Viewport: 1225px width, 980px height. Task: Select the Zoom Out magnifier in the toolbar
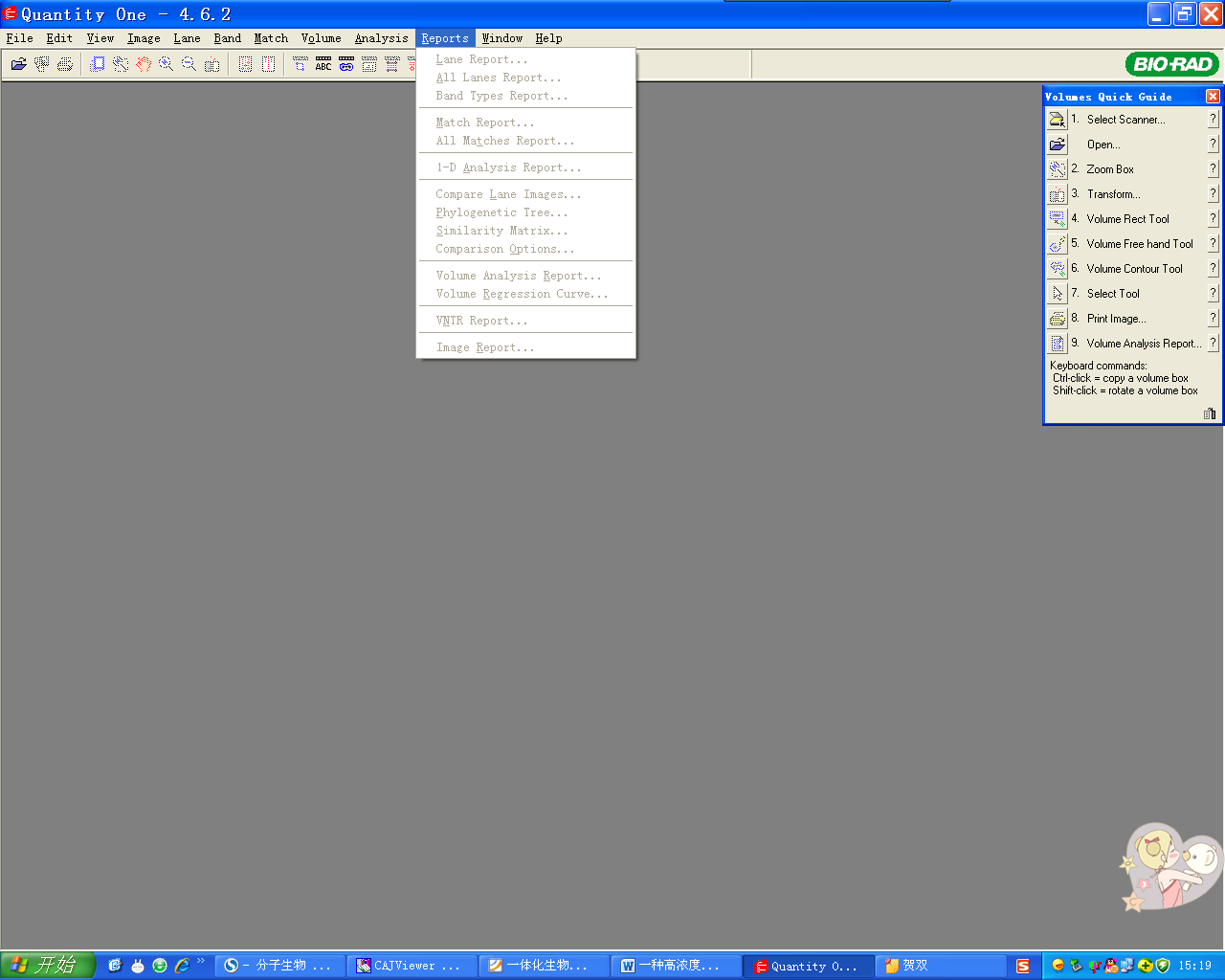[189, 64]
